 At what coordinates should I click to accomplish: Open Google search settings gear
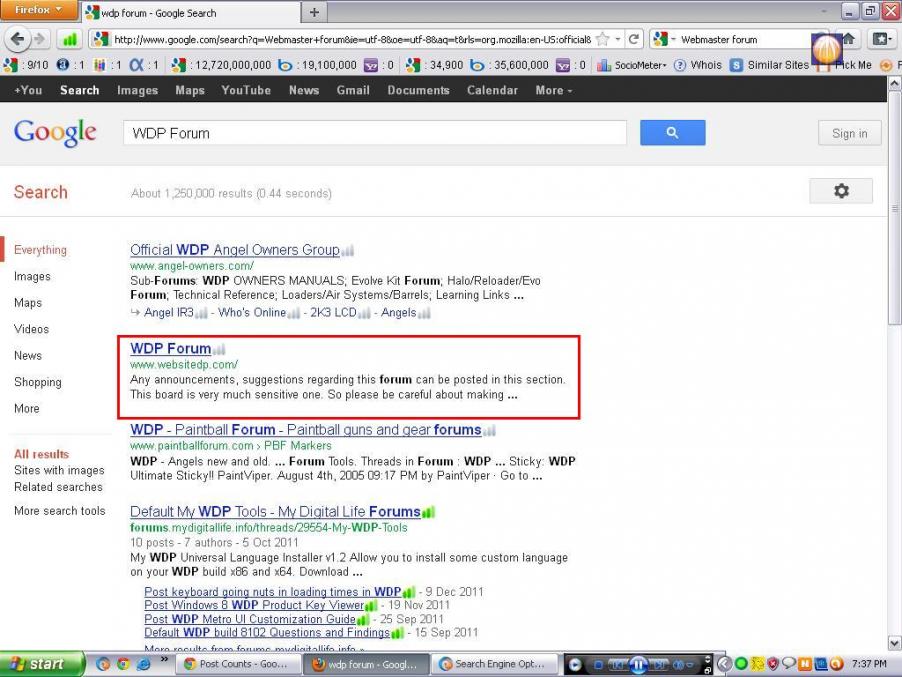tap(841, 191)
